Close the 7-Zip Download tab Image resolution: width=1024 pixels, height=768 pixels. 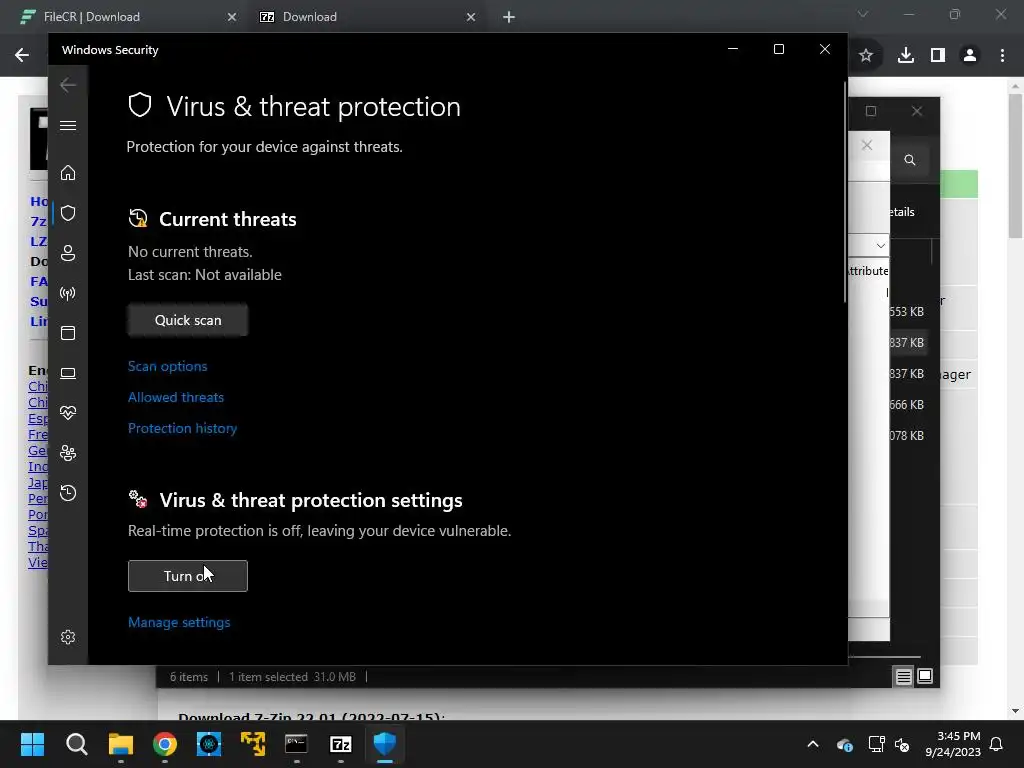click(x=471, y=17)
